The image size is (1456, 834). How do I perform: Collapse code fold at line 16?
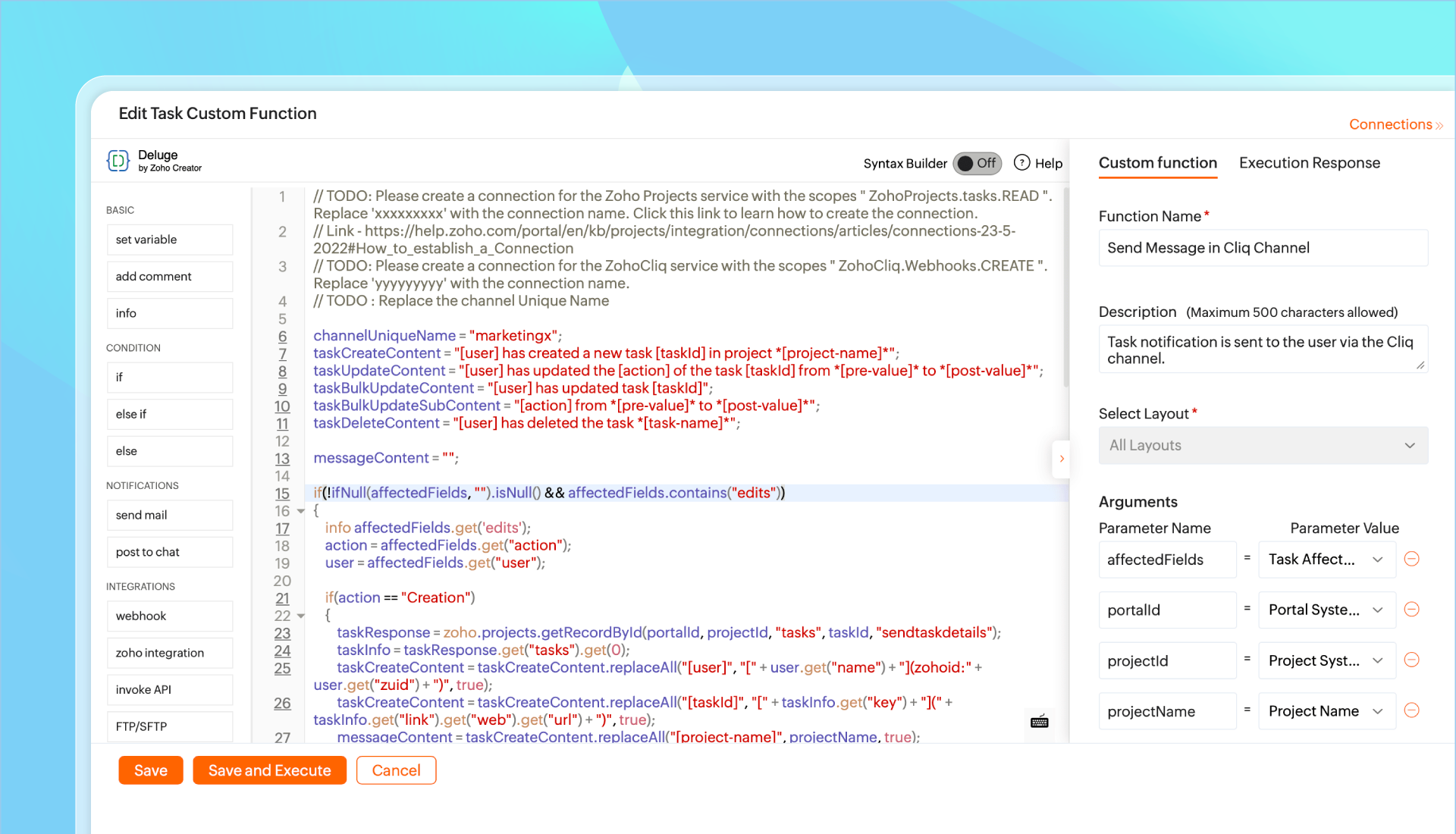click(x=301, y=511)
